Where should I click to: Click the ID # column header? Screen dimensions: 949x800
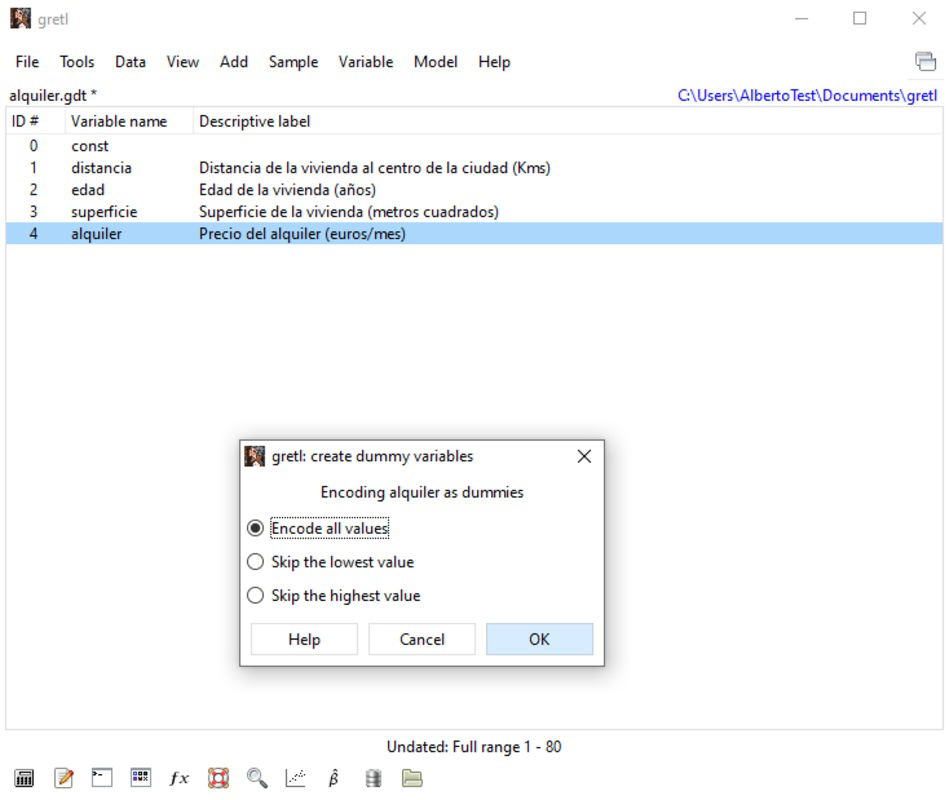(x=35, y=122)
